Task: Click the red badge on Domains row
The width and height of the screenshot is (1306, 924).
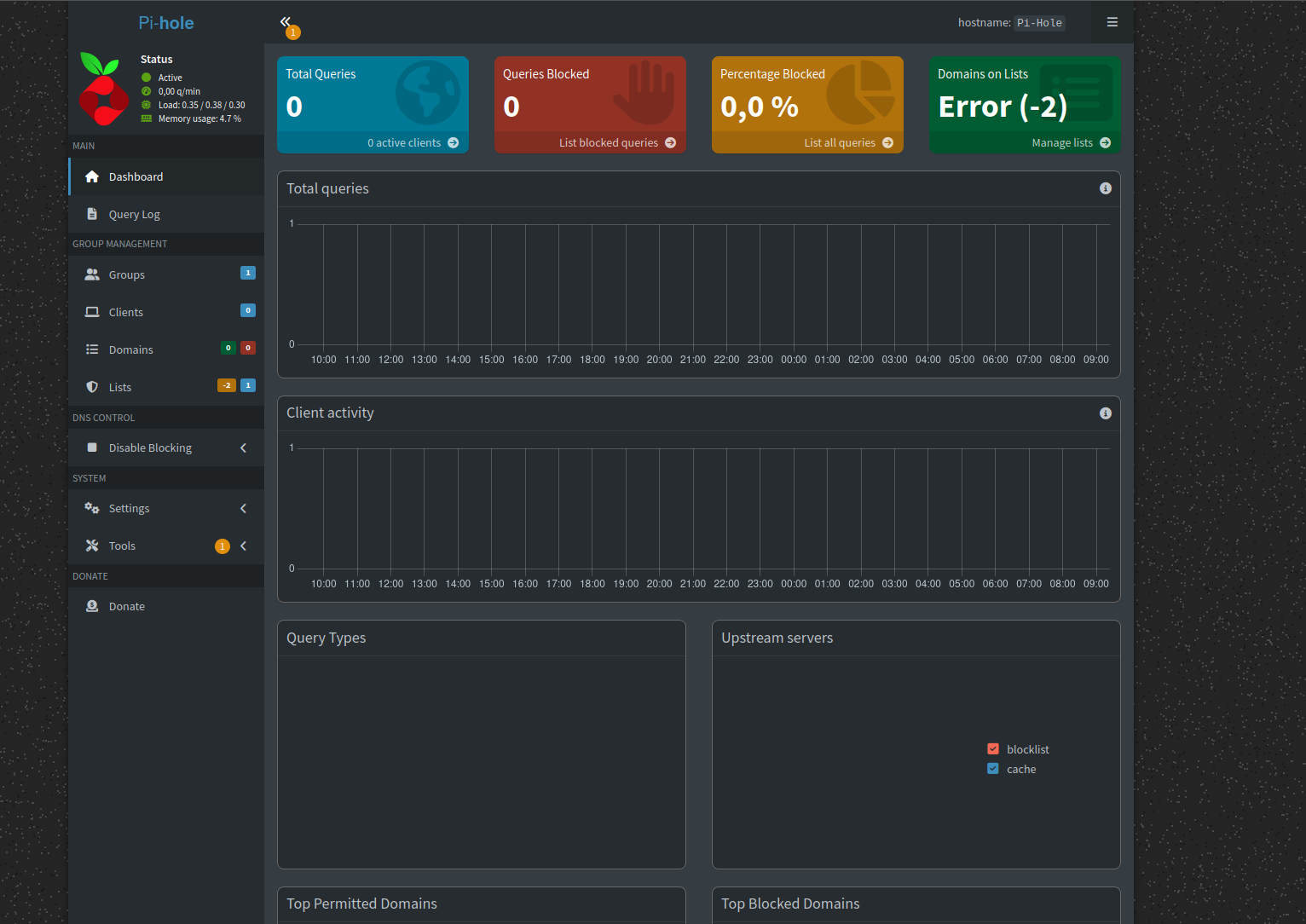Action: point(248,348)
